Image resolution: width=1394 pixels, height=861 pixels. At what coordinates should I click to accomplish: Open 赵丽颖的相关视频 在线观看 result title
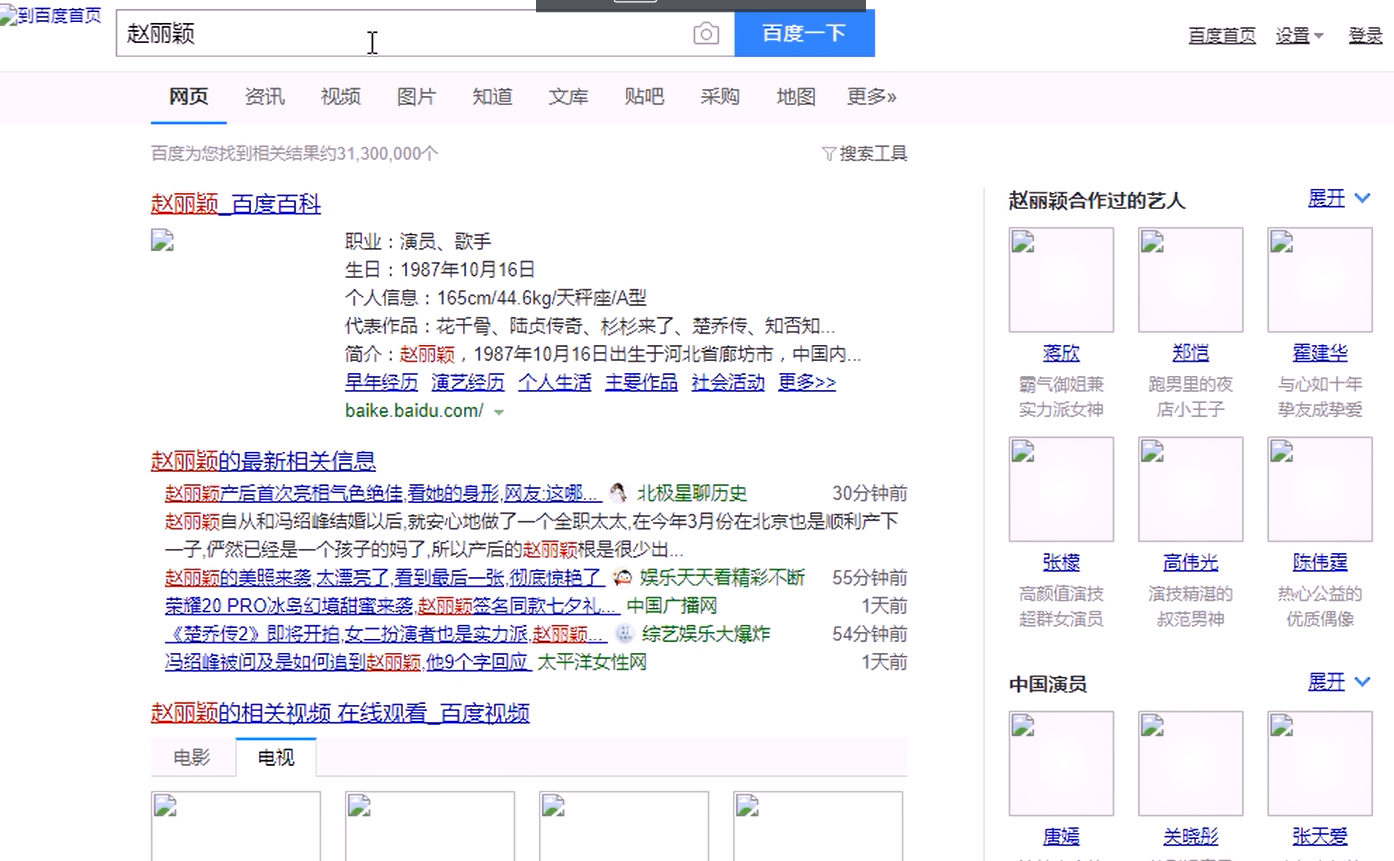(340, 713)
